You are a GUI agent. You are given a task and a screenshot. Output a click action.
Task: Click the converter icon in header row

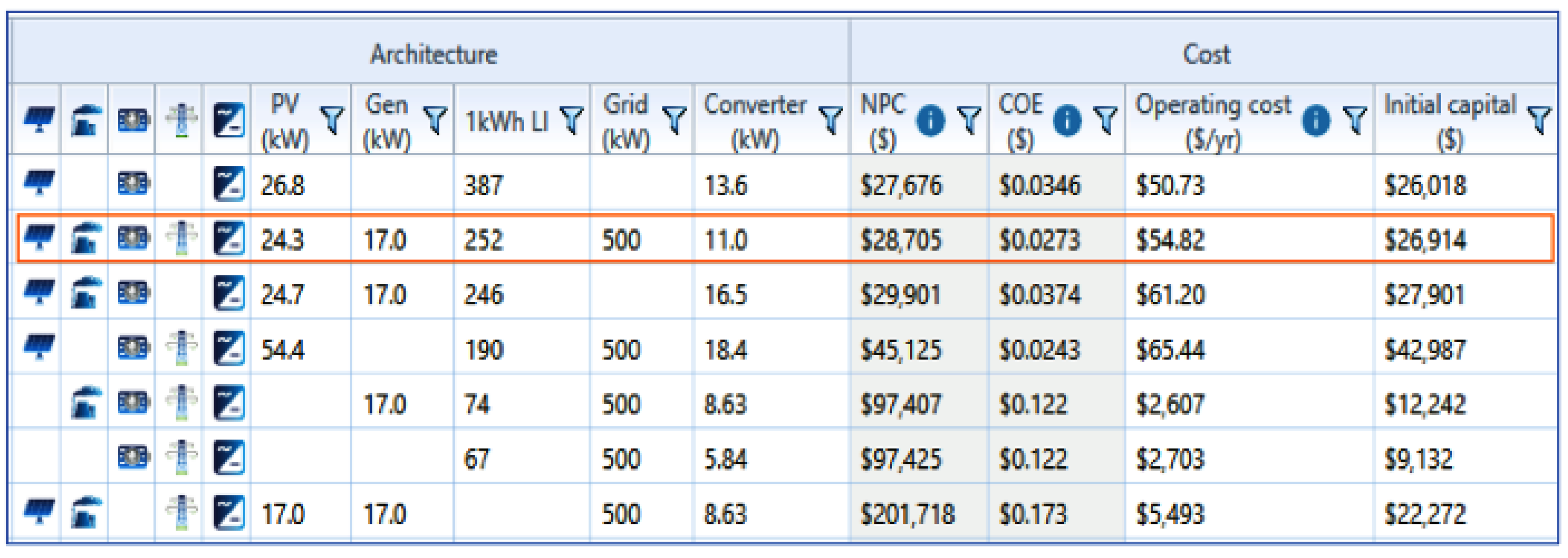pyautogui.click(x=228, y=119)
